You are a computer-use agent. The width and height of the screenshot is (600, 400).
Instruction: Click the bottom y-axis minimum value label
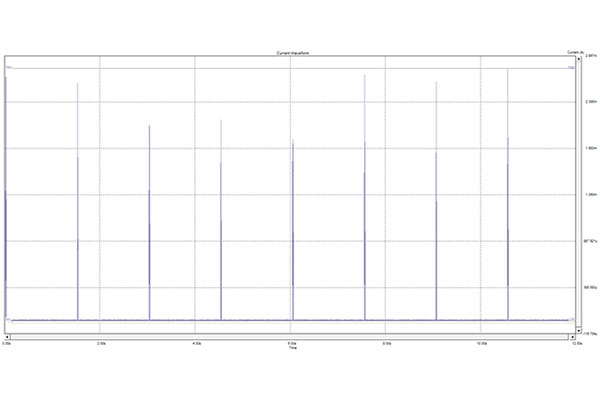[590, 333]
